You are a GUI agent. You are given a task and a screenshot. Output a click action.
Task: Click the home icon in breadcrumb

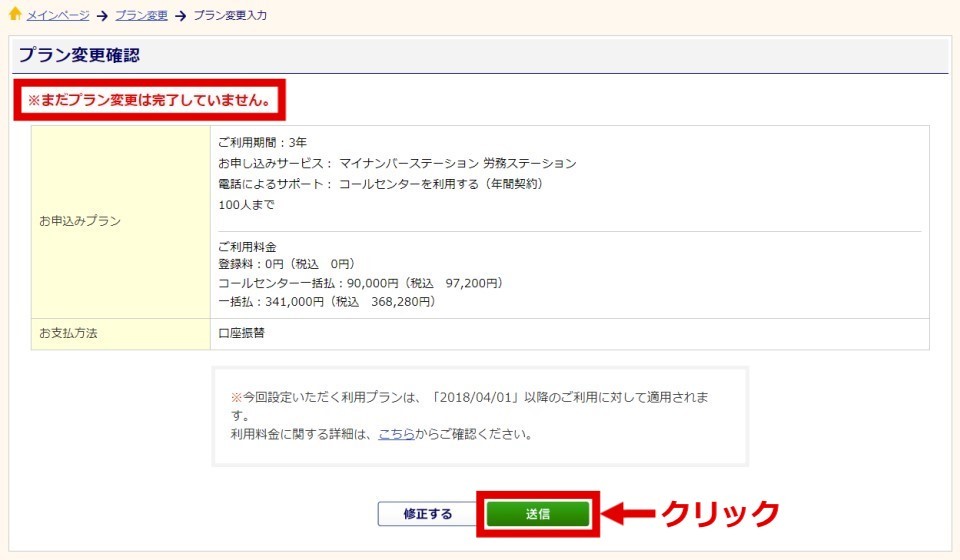[x=15, y=14]
